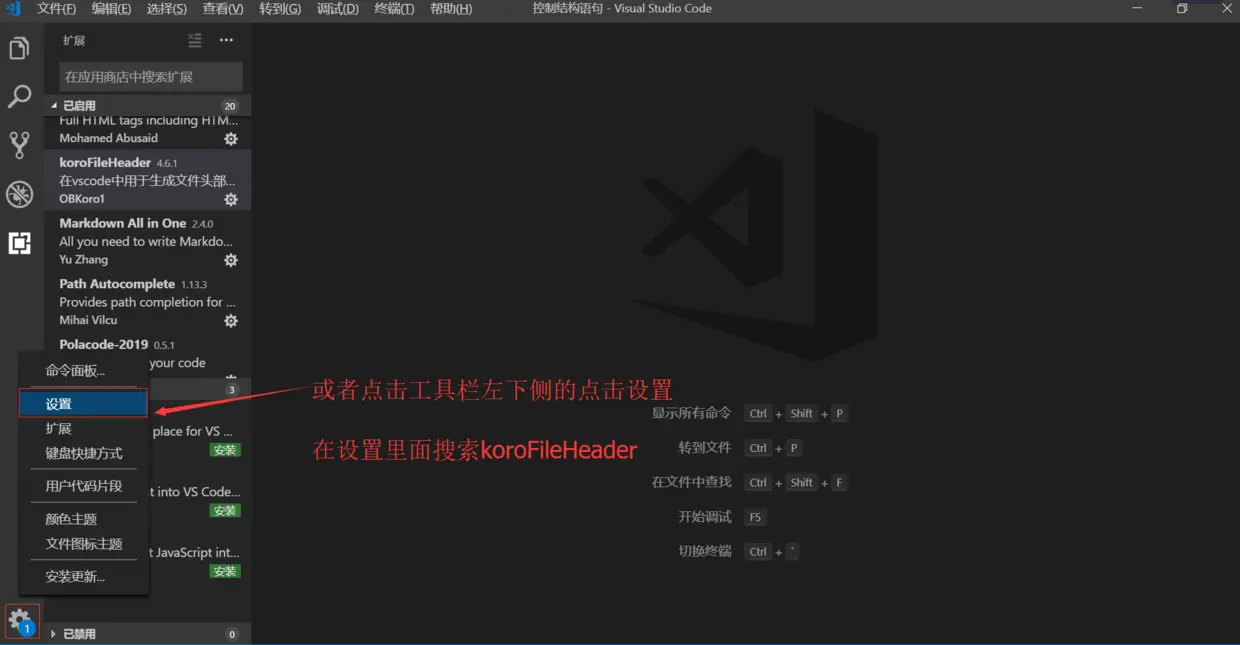The image size is (1240, 645).
Task: Select the Extensions view icon
Action: [x=19, y=242]
